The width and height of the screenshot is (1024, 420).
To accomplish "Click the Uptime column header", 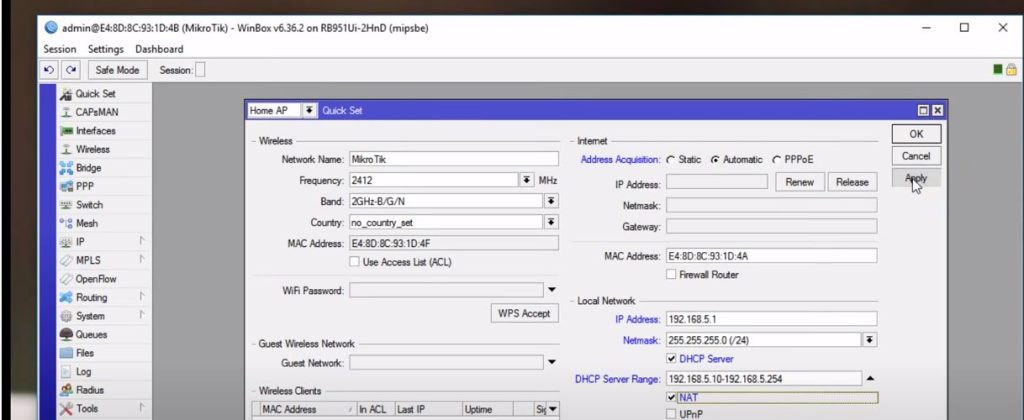I will [x=487, y=409].
